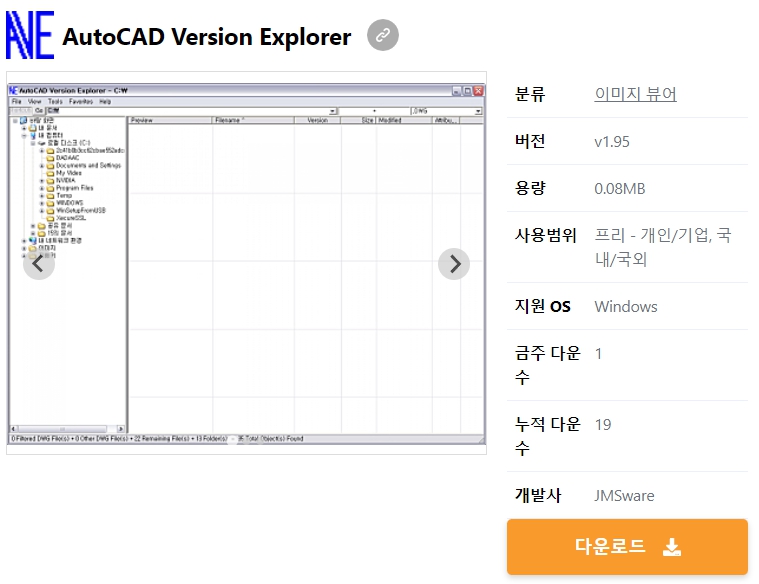759x584 pixels.
Task: Click the copy-link icon beside the title
Action: click(x=382, y=35)
